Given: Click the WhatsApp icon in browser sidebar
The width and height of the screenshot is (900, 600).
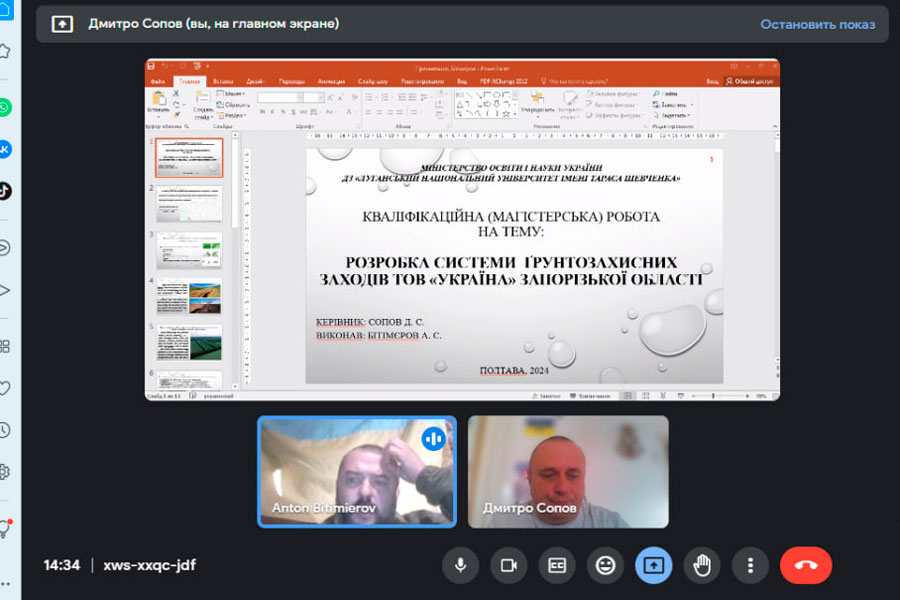Looking at the screenshot, I should coord(5,107).
